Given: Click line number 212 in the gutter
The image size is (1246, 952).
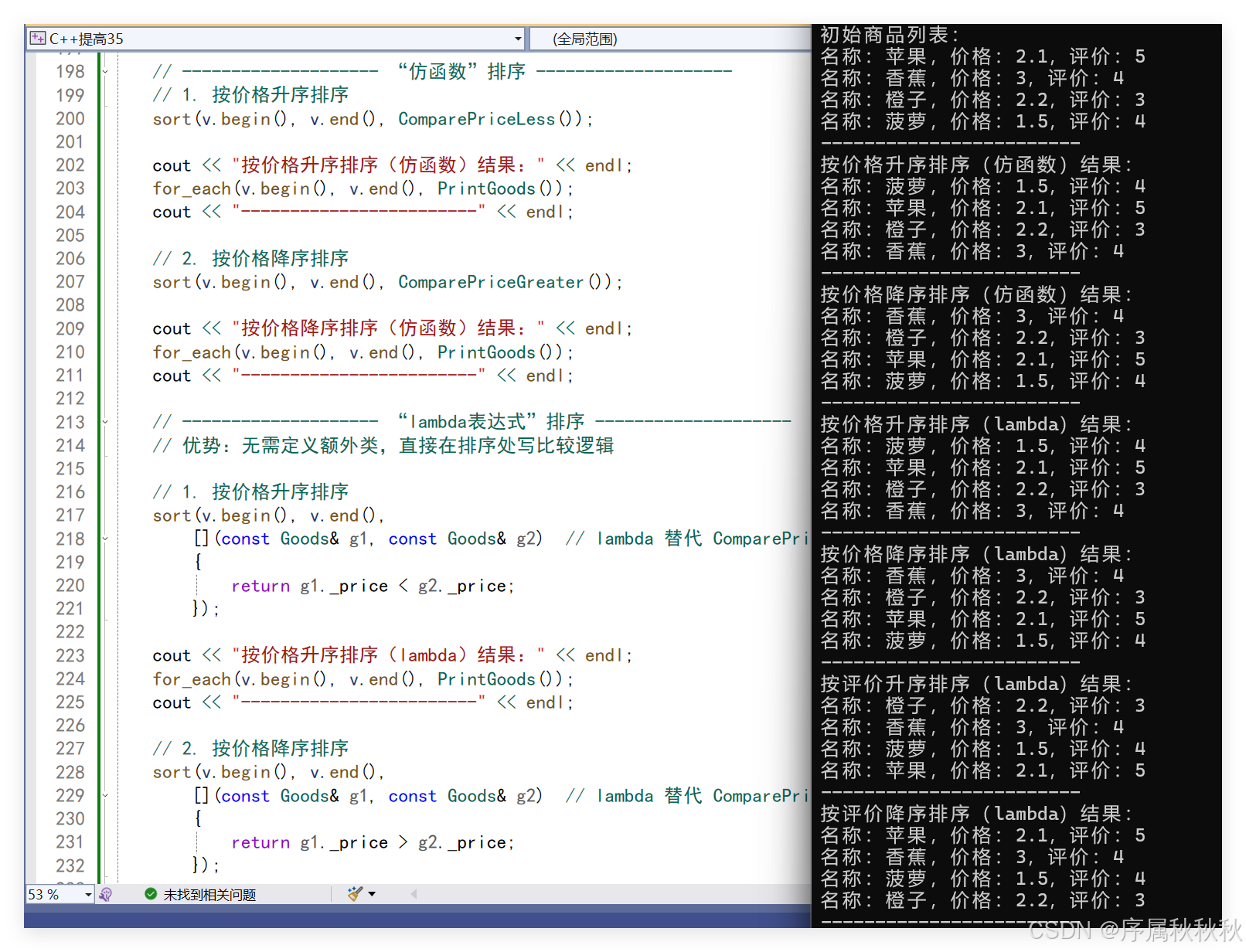Looking at the screenshot, I should tap(70, 399).
